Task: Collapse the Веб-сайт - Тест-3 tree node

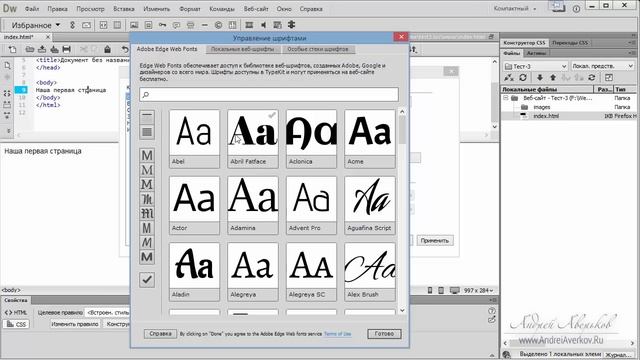Action: tap(506, 98)
